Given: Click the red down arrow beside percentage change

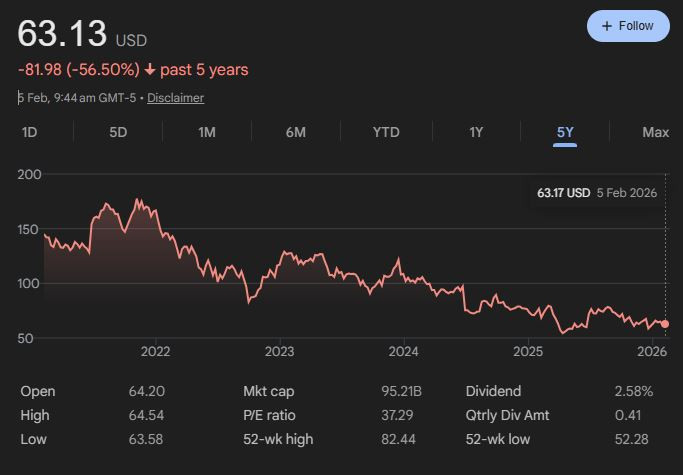Looking at the screenshot, I should point(149,70).
